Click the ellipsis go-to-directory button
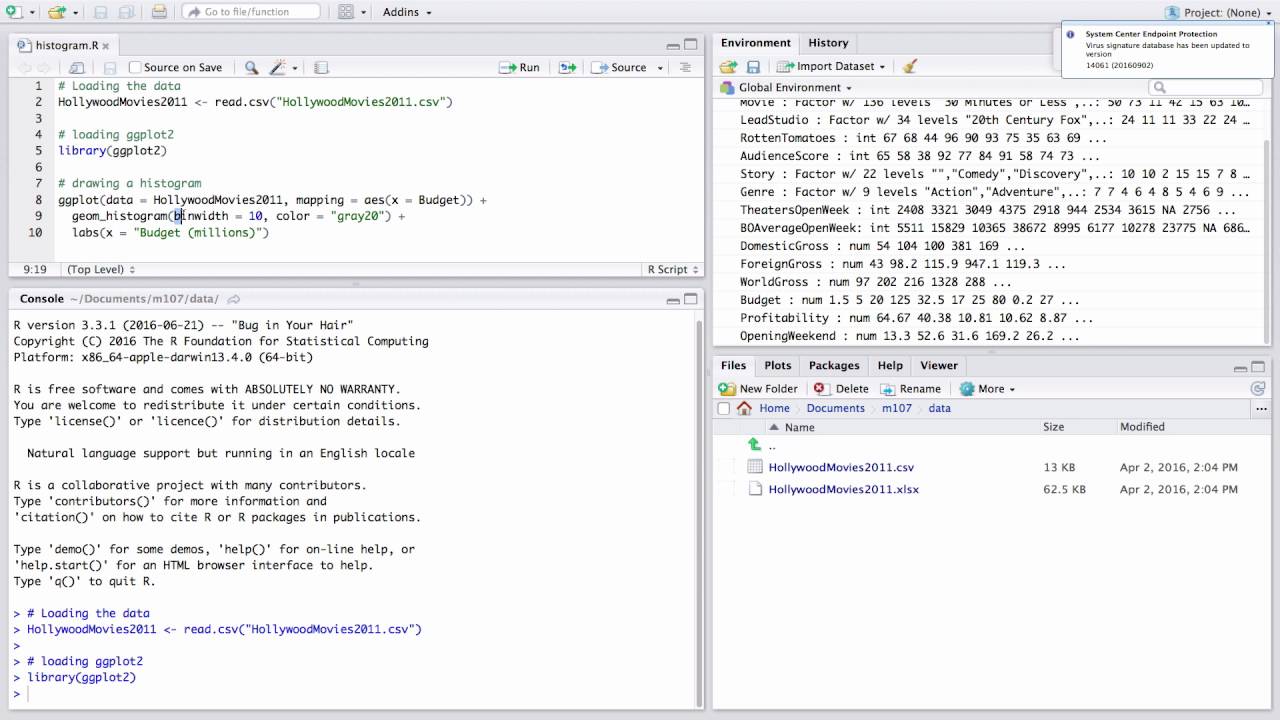Screen dimensions: 1280x720 click(1261, 408)
